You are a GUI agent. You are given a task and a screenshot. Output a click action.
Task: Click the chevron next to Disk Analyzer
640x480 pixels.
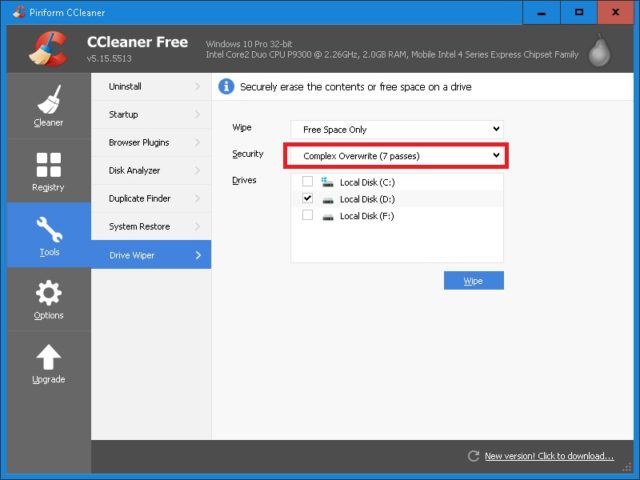pos(198,170)
